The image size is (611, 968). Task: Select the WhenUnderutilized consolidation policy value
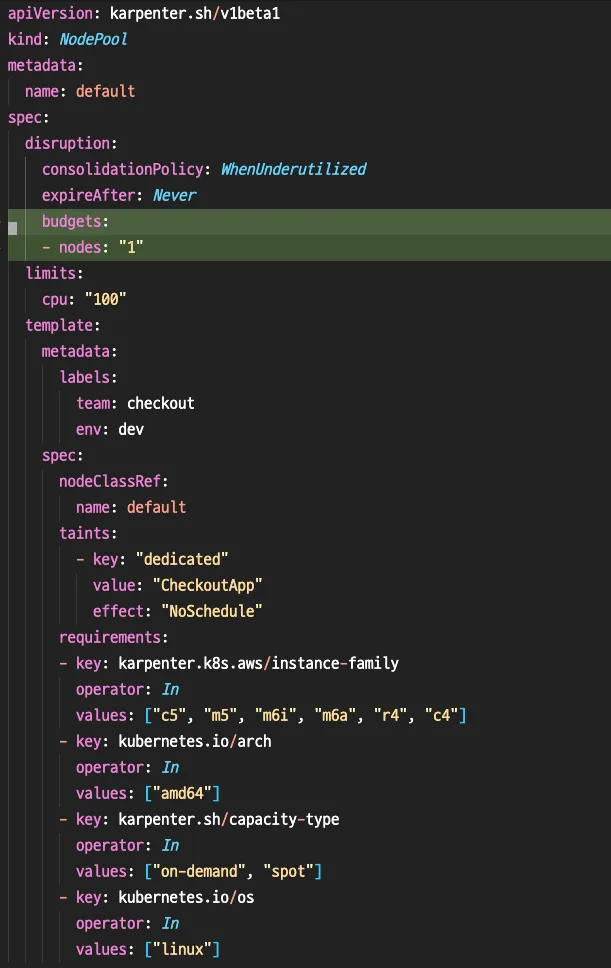[294, 169]
